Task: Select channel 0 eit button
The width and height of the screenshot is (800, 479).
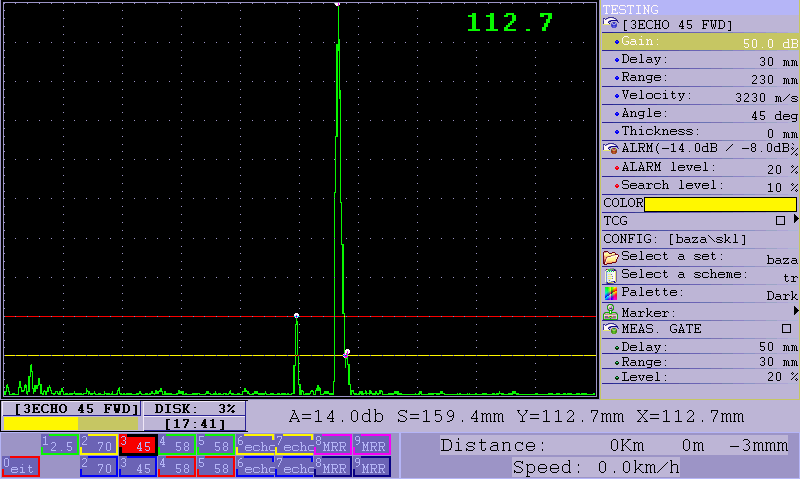Action: pos(20,466)
